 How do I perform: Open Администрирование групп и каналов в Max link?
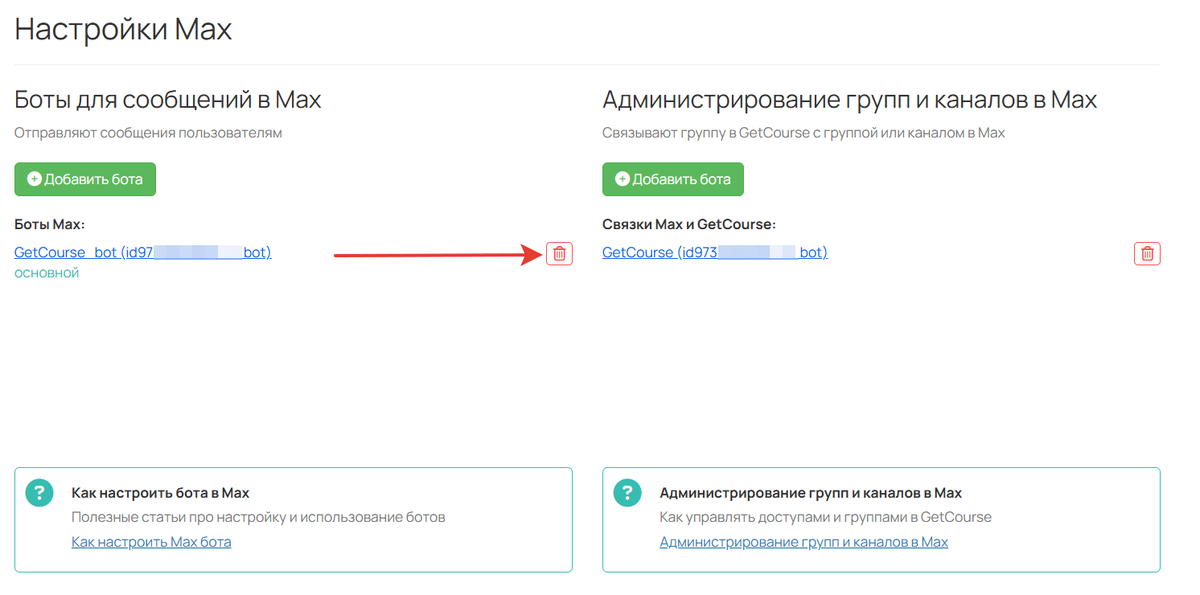point(803,541)
